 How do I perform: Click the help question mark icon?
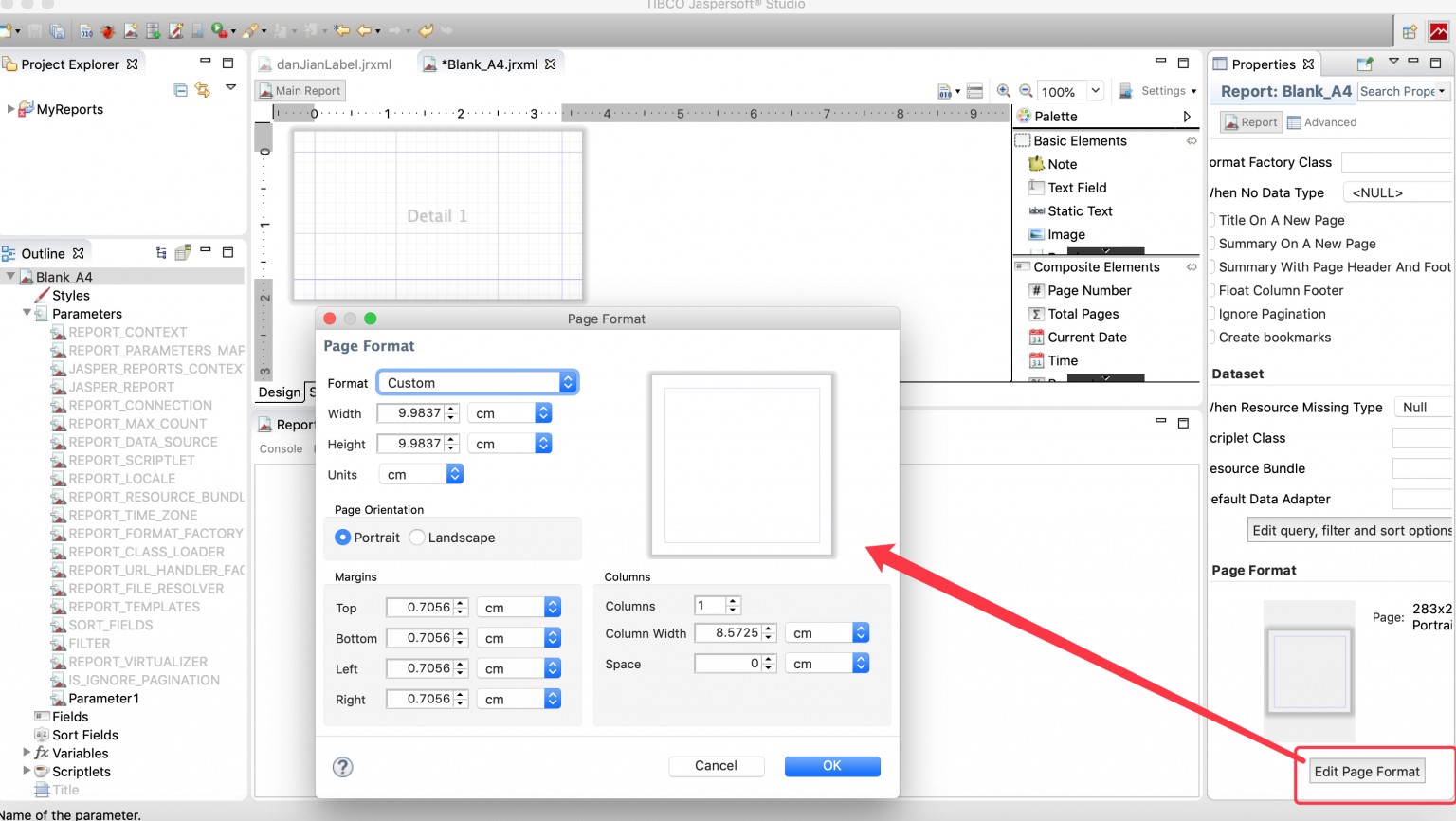pyautogui.click(x=343, y=767)
